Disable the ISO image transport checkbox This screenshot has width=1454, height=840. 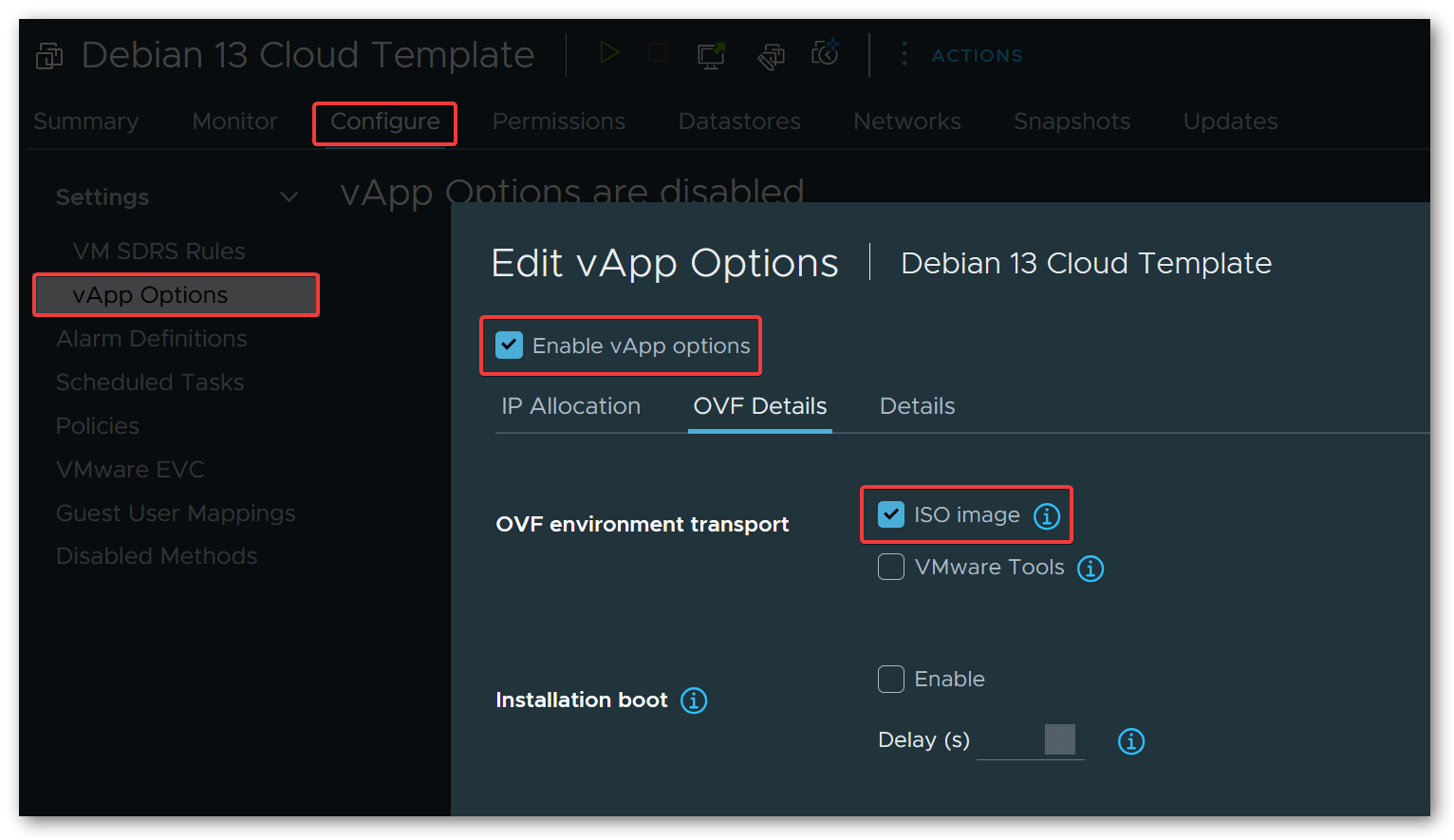tap(890, 514)
